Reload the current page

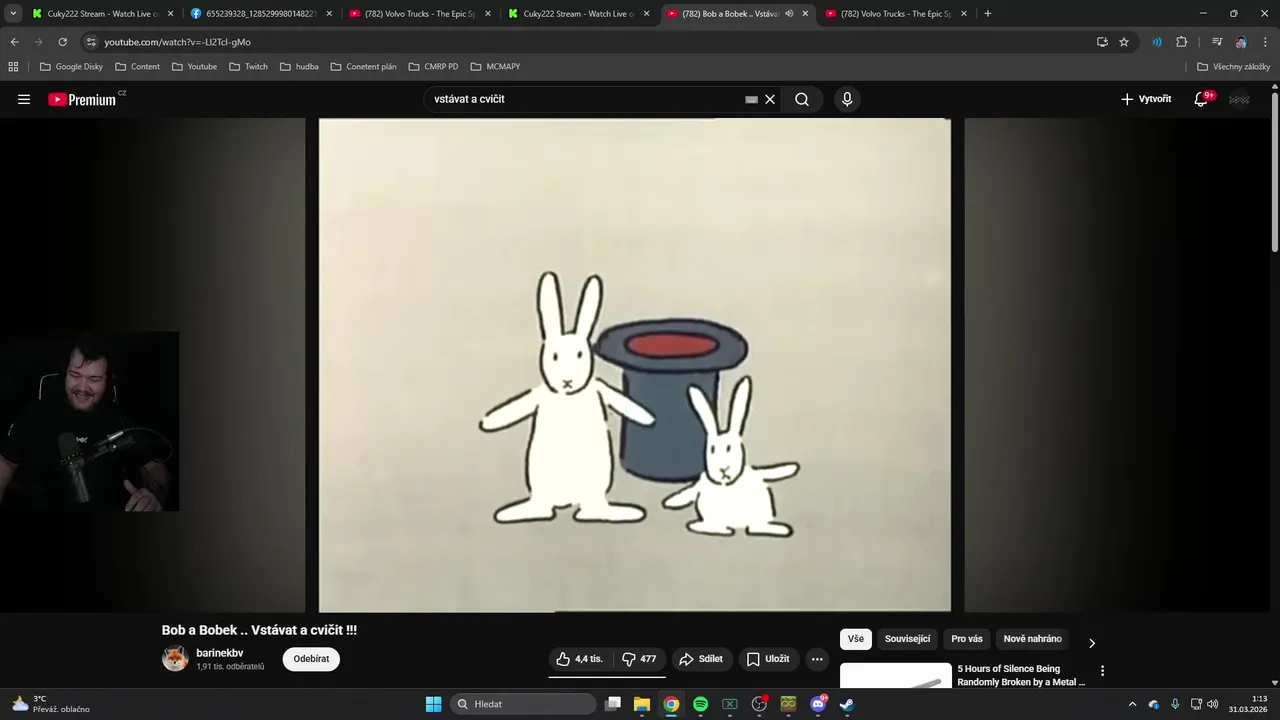pyautogui.click(x=62, y=42)
